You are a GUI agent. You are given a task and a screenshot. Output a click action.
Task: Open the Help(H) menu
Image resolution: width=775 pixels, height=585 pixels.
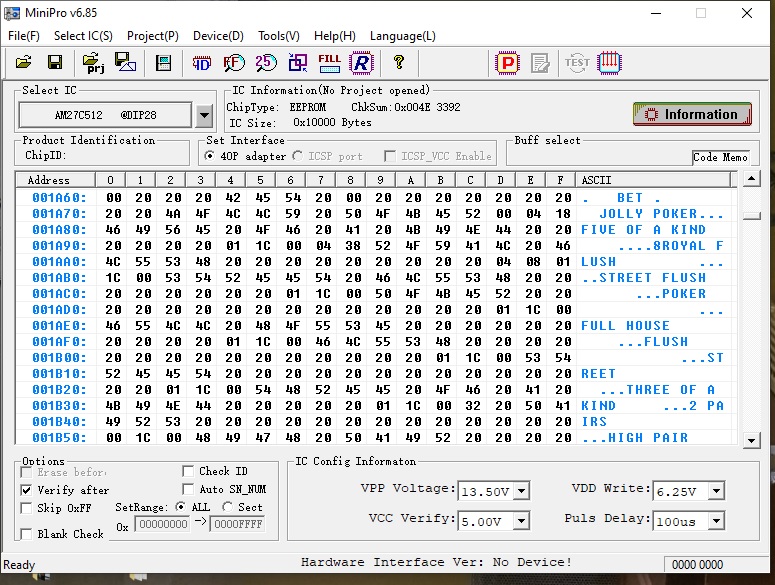pyautogui.click(x=335, y=36)
